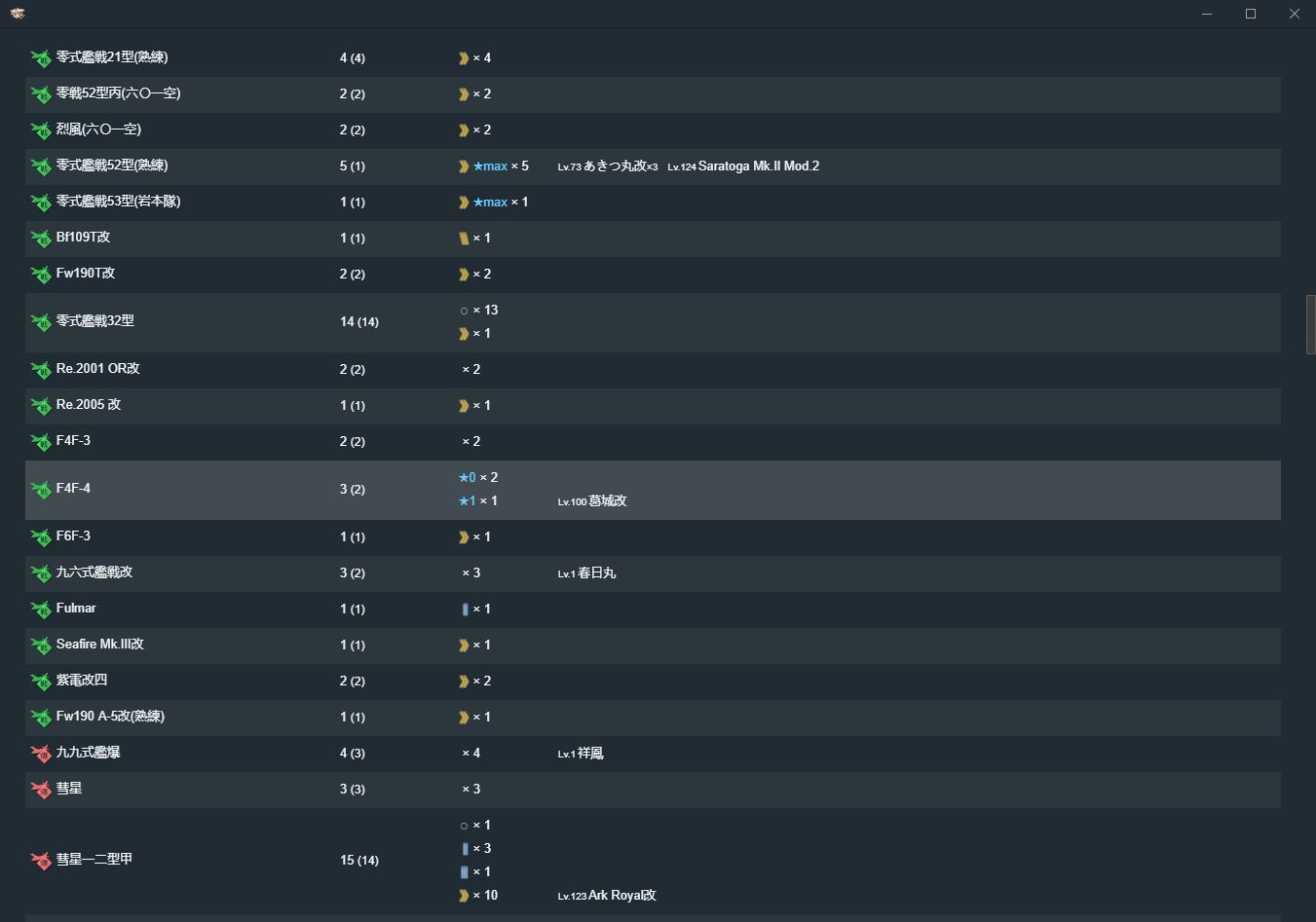Click the gold proficiency chevron for Re.2005 改
This screenshot has width=1316, height=922.
coord(464,406)
